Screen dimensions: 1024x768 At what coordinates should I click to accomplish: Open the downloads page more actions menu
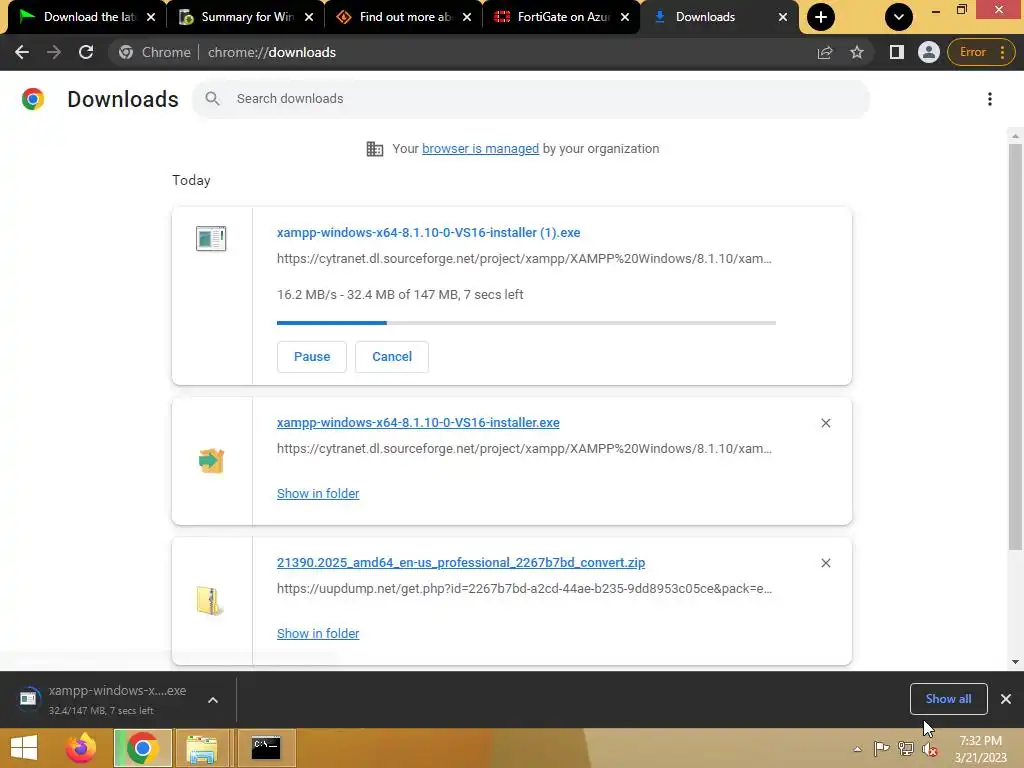click(x=990, y=99)
